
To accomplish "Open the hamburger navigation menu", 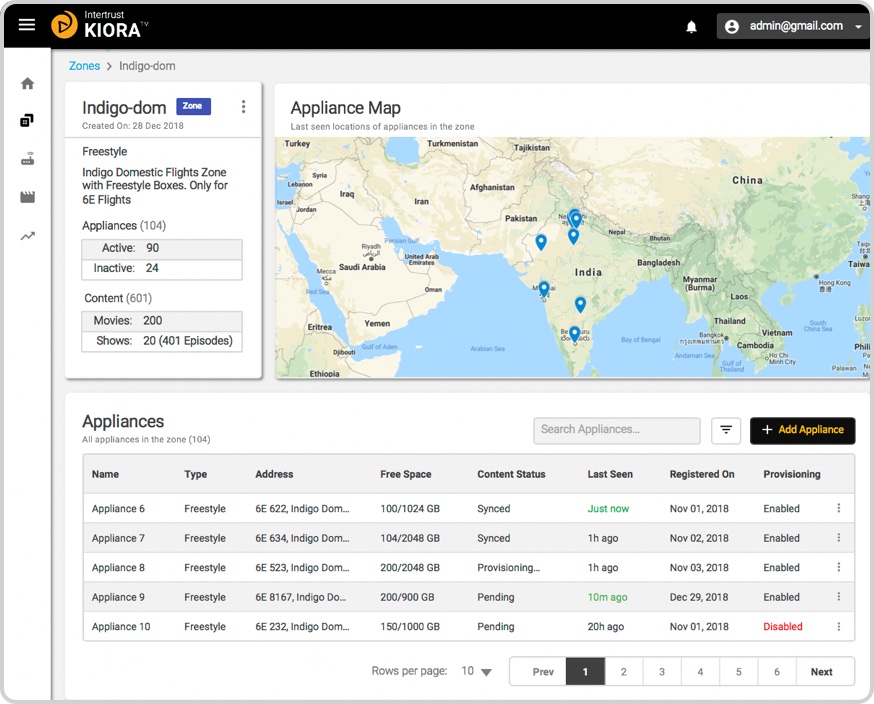I will point(27,25).
